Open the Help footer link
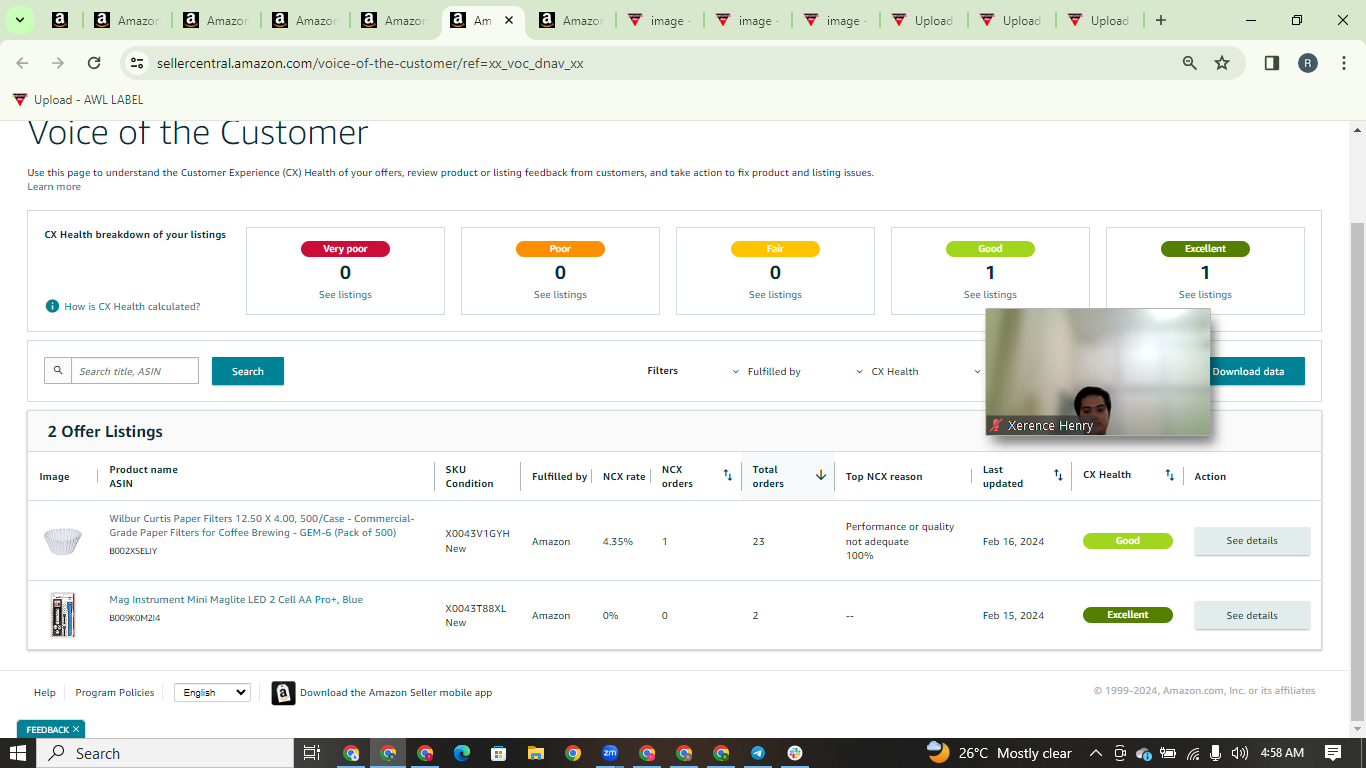1366x768 pixels. click(x=45, y=692)
